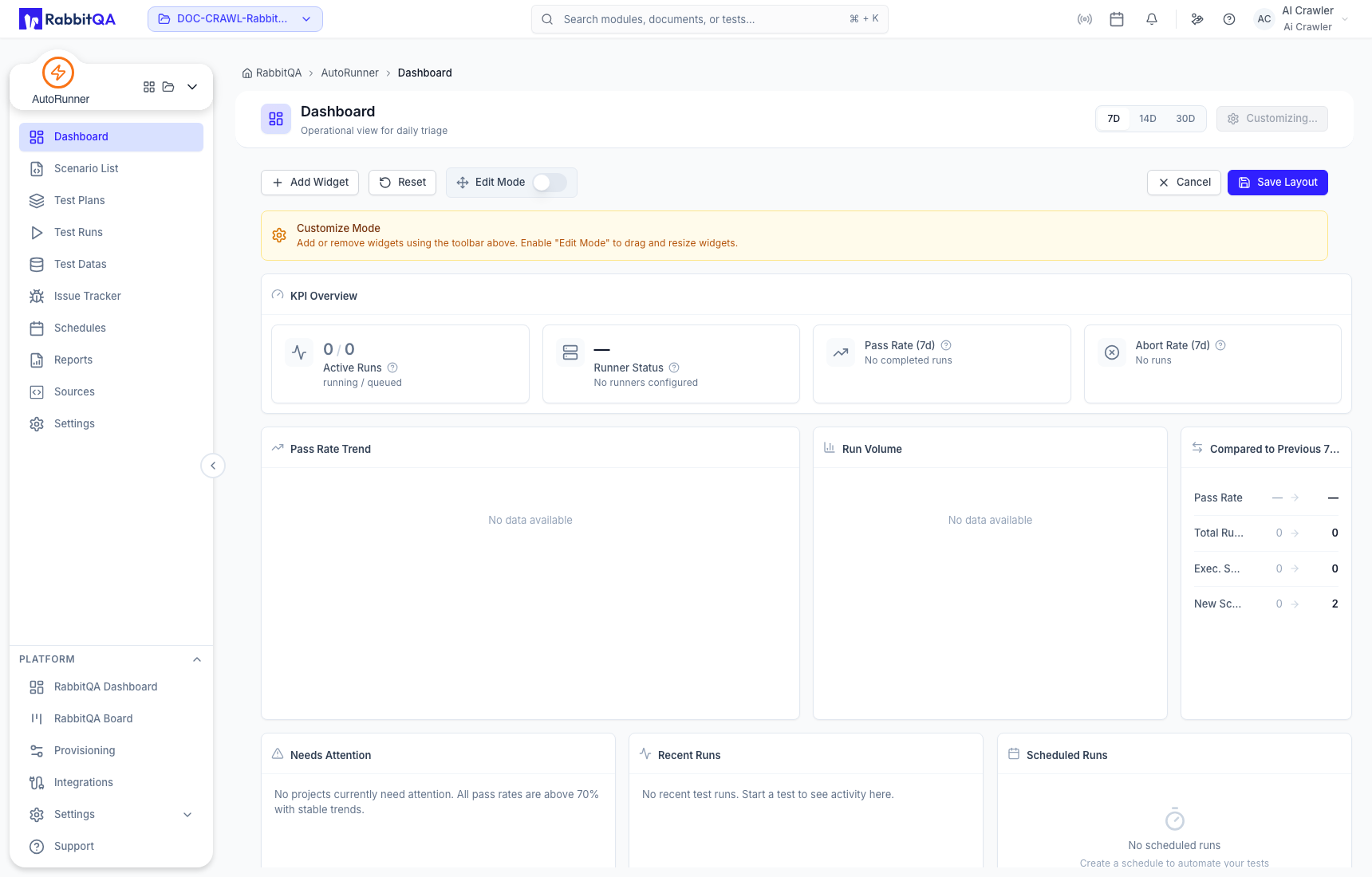The image size is (1372, 877).
Task: Open Scenario List in the sidebar
Action: click(111, 168)
